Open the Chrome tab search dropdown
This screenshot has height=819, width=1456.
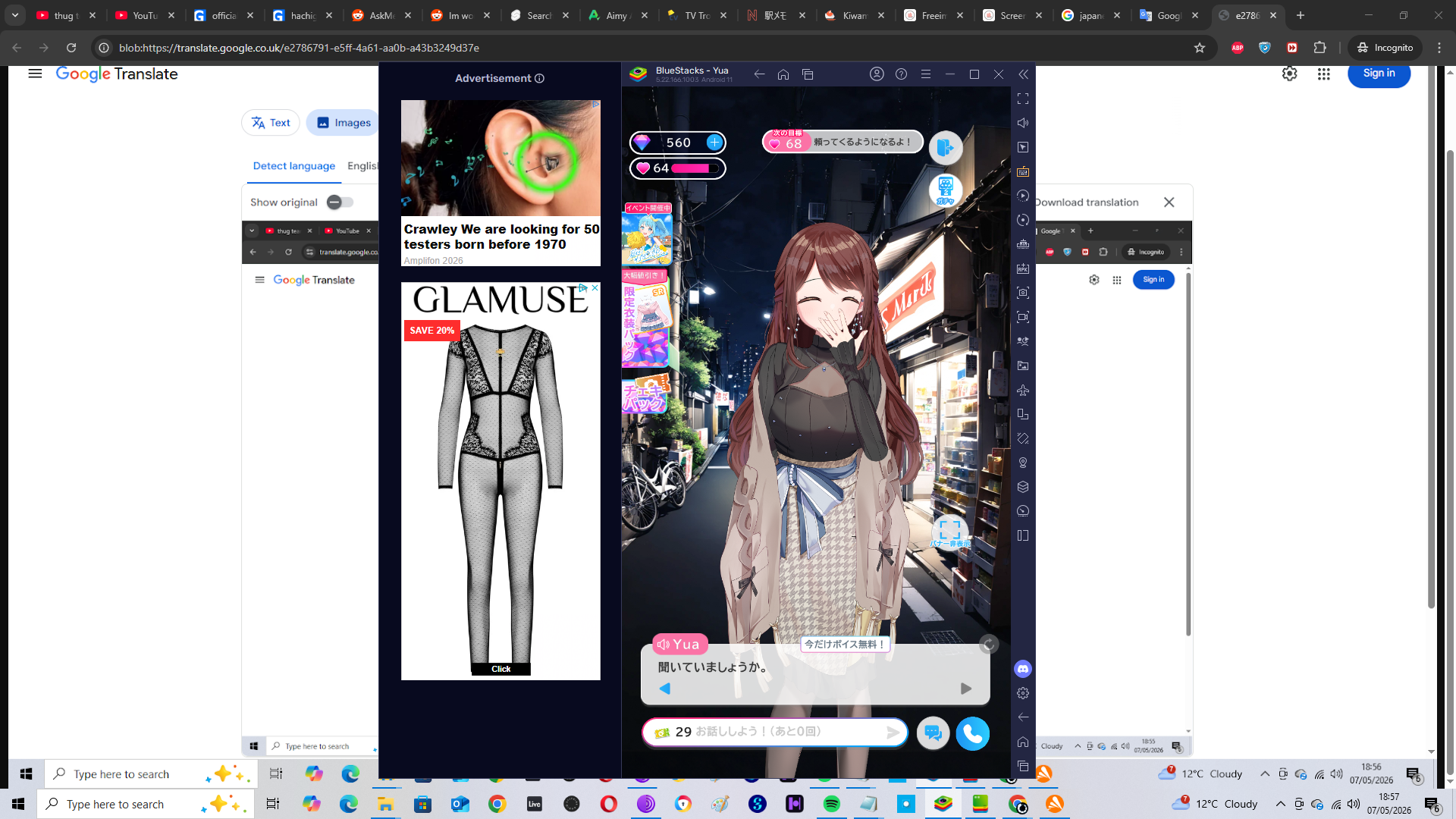(15, 15)
